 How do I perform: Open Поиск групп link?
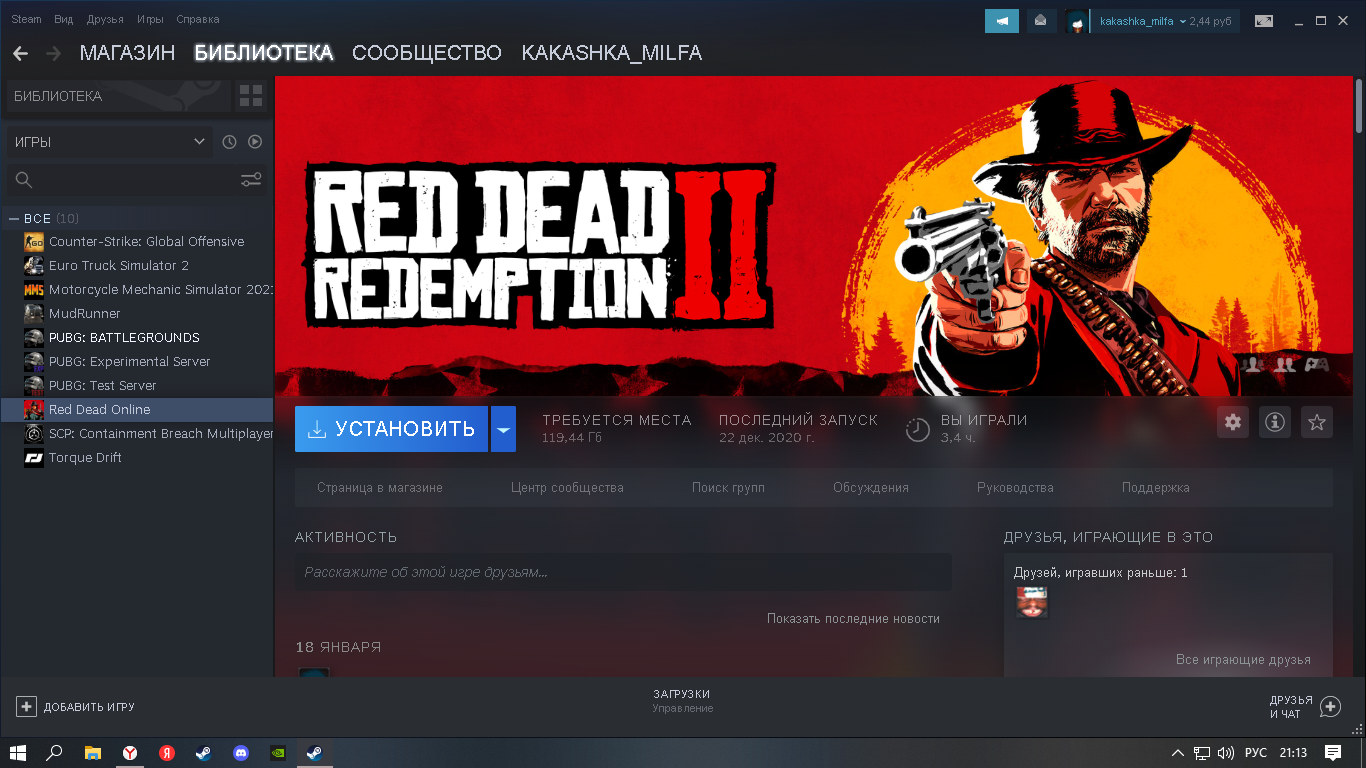click(728, 488)
